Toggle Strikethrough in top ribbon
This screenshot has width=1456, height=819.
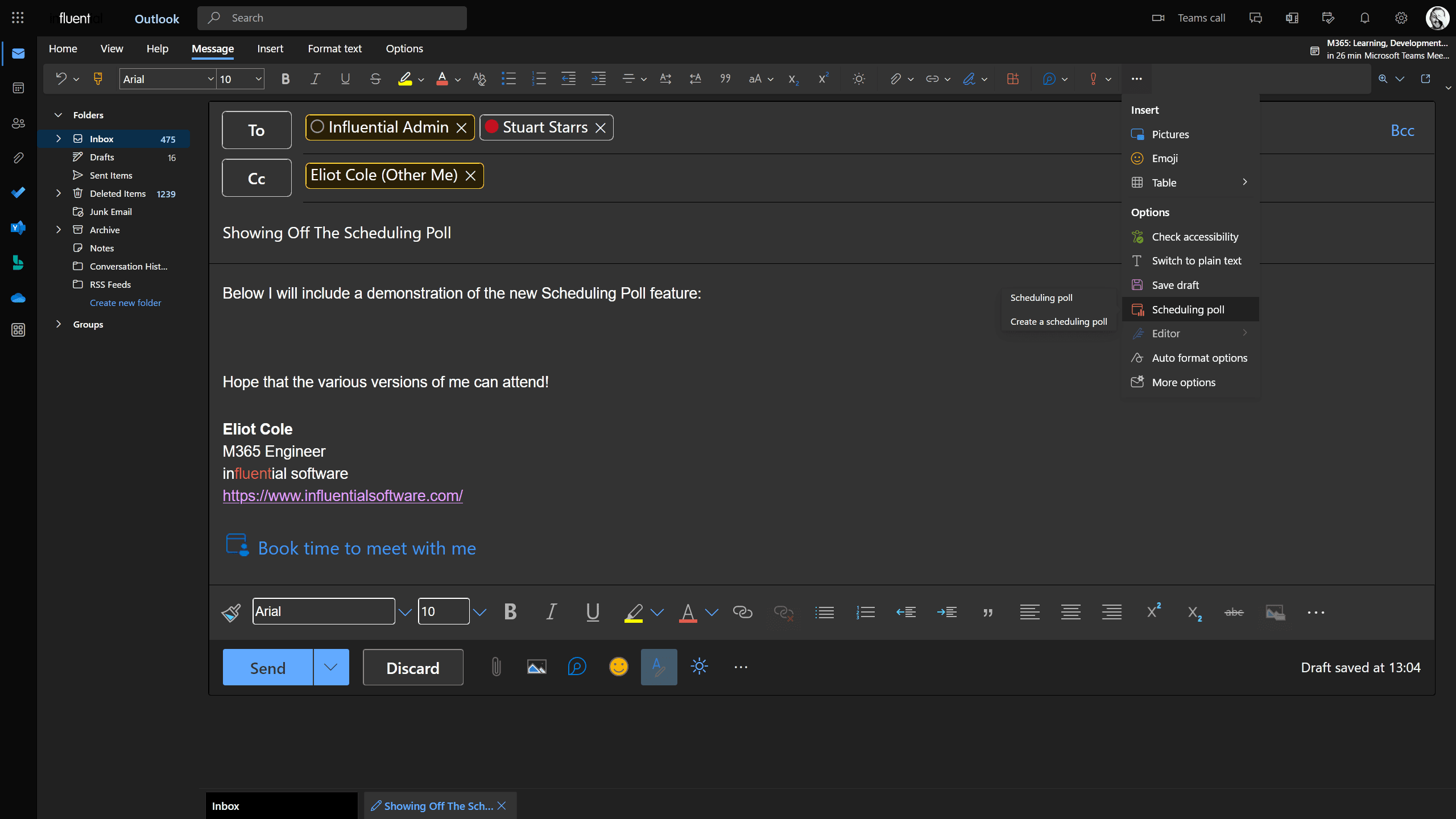pos(375,78)
